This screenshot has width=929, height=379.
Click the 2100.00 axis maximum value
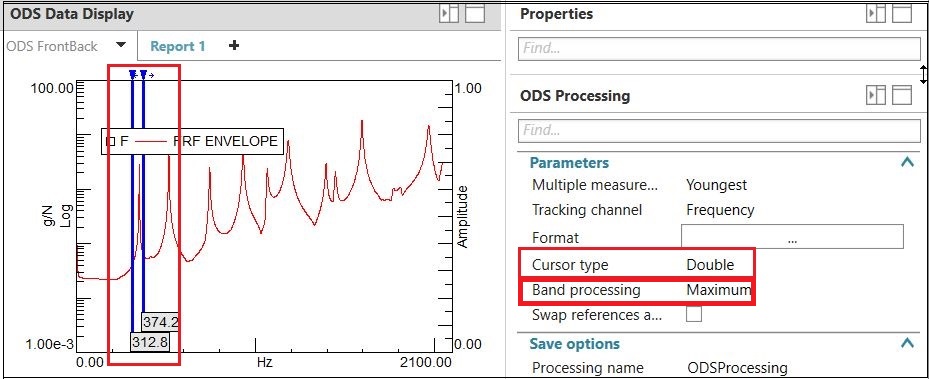click(x=424, y=362)
